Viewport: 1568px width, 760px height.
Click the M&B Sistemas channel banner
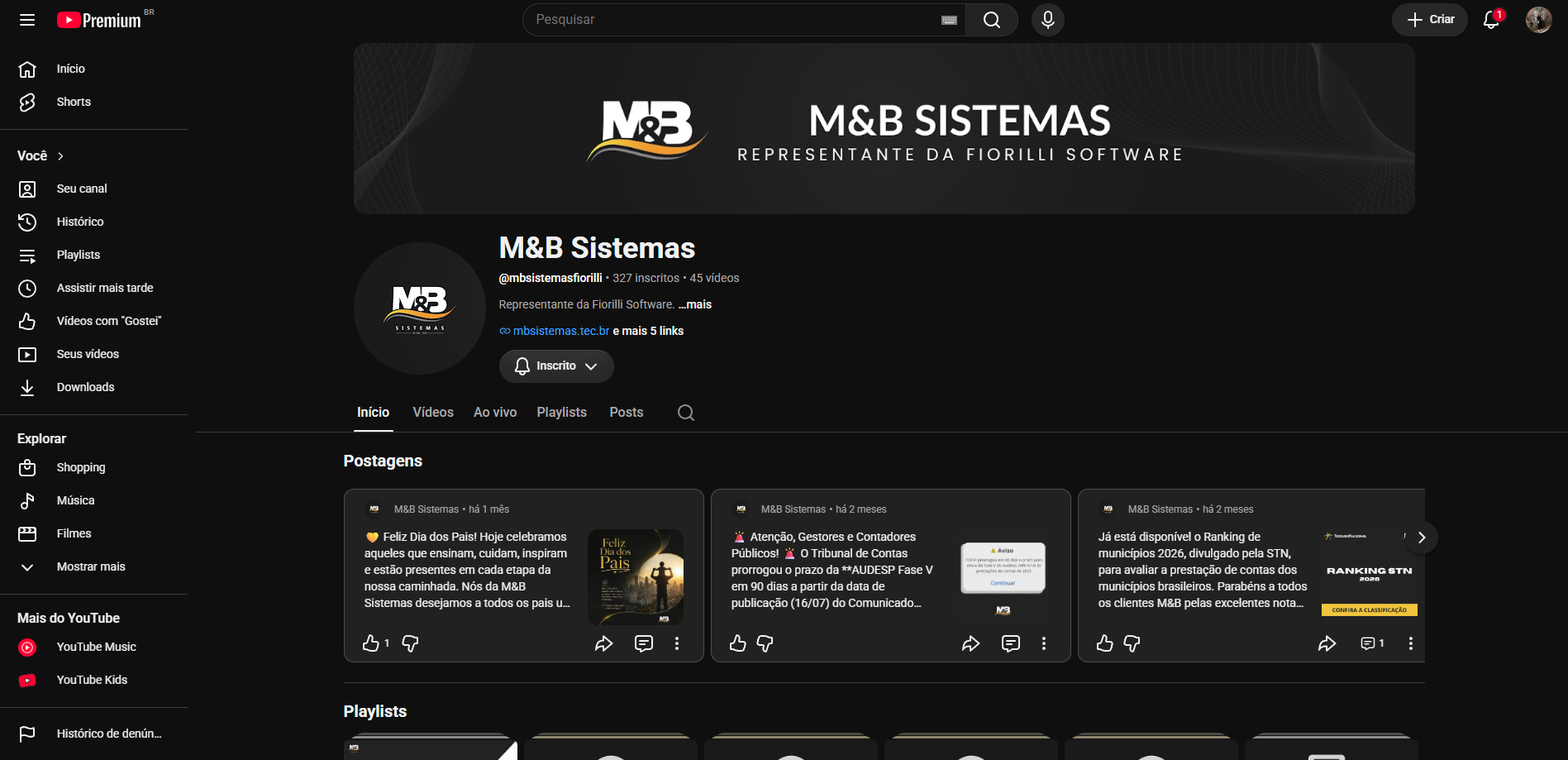pos(884,129)
